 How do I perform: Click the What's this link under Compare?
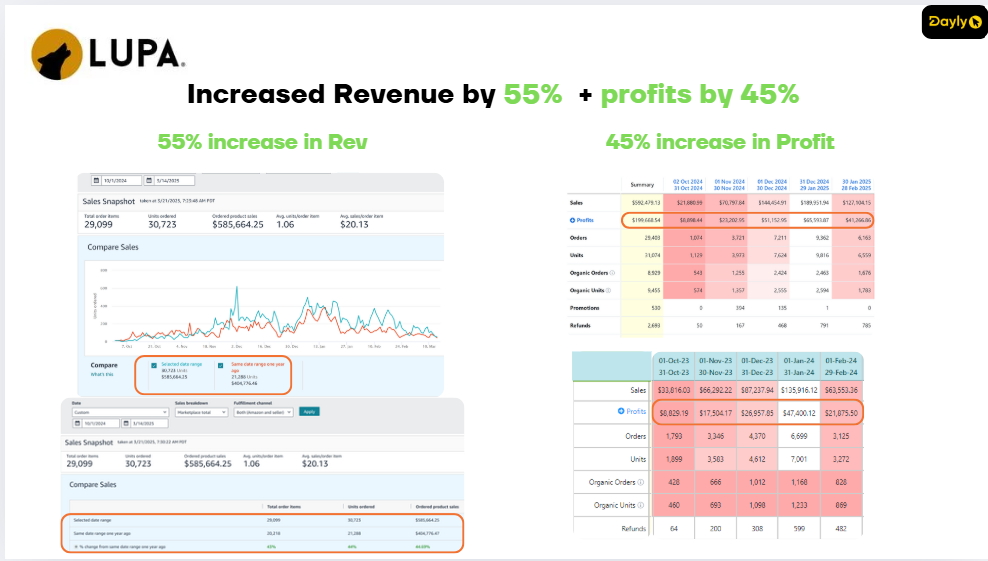point(101,374)
